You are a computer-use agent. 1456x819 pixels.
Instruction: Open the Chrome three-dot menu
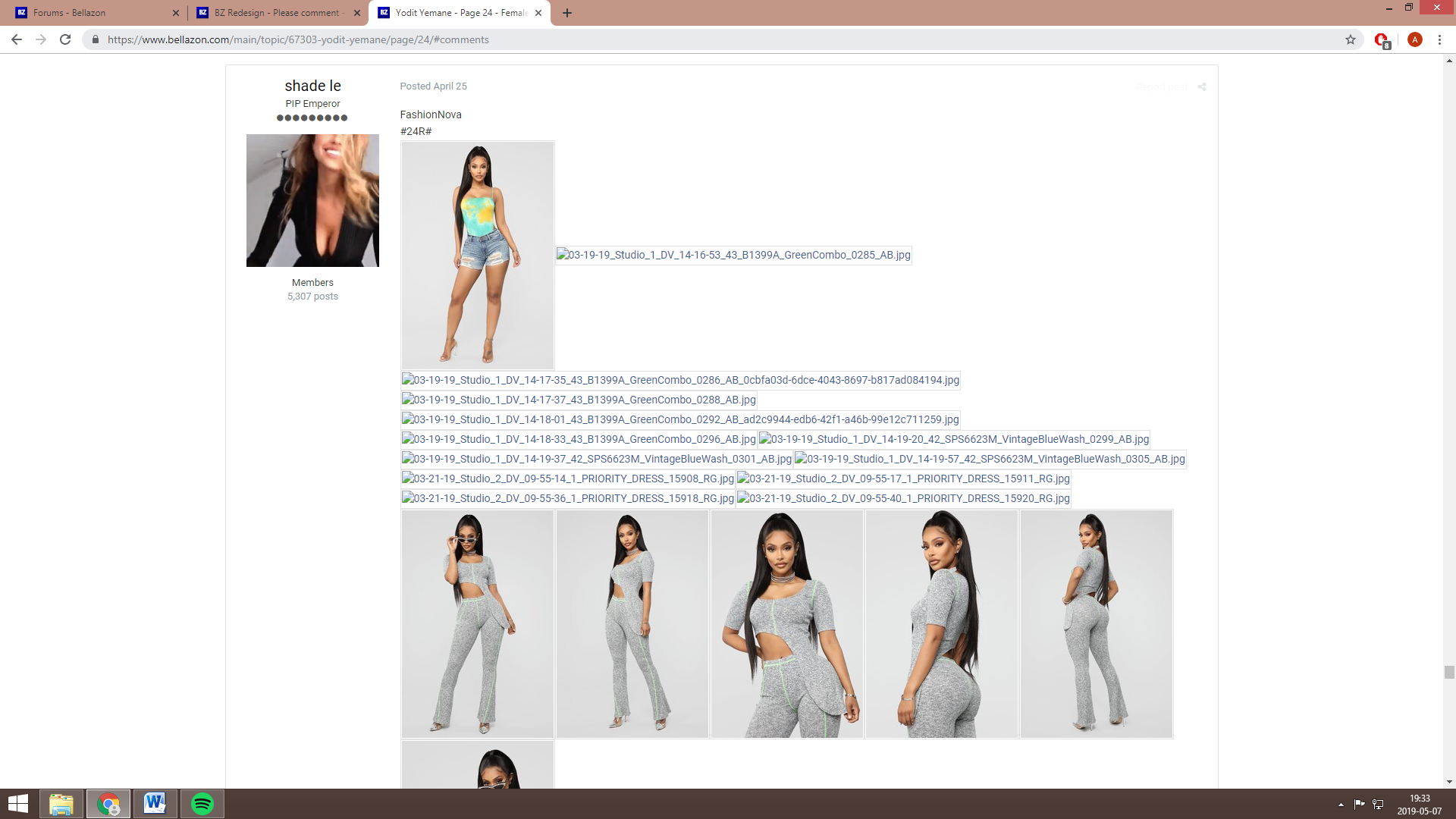point(1439,39)
